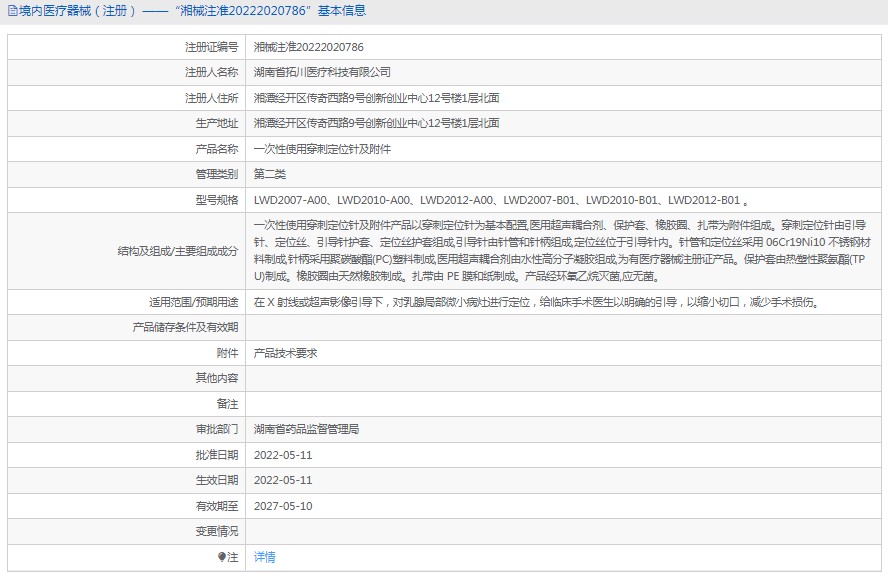
Task: Click the 管理类别 label
Action: tap(217, 174)
